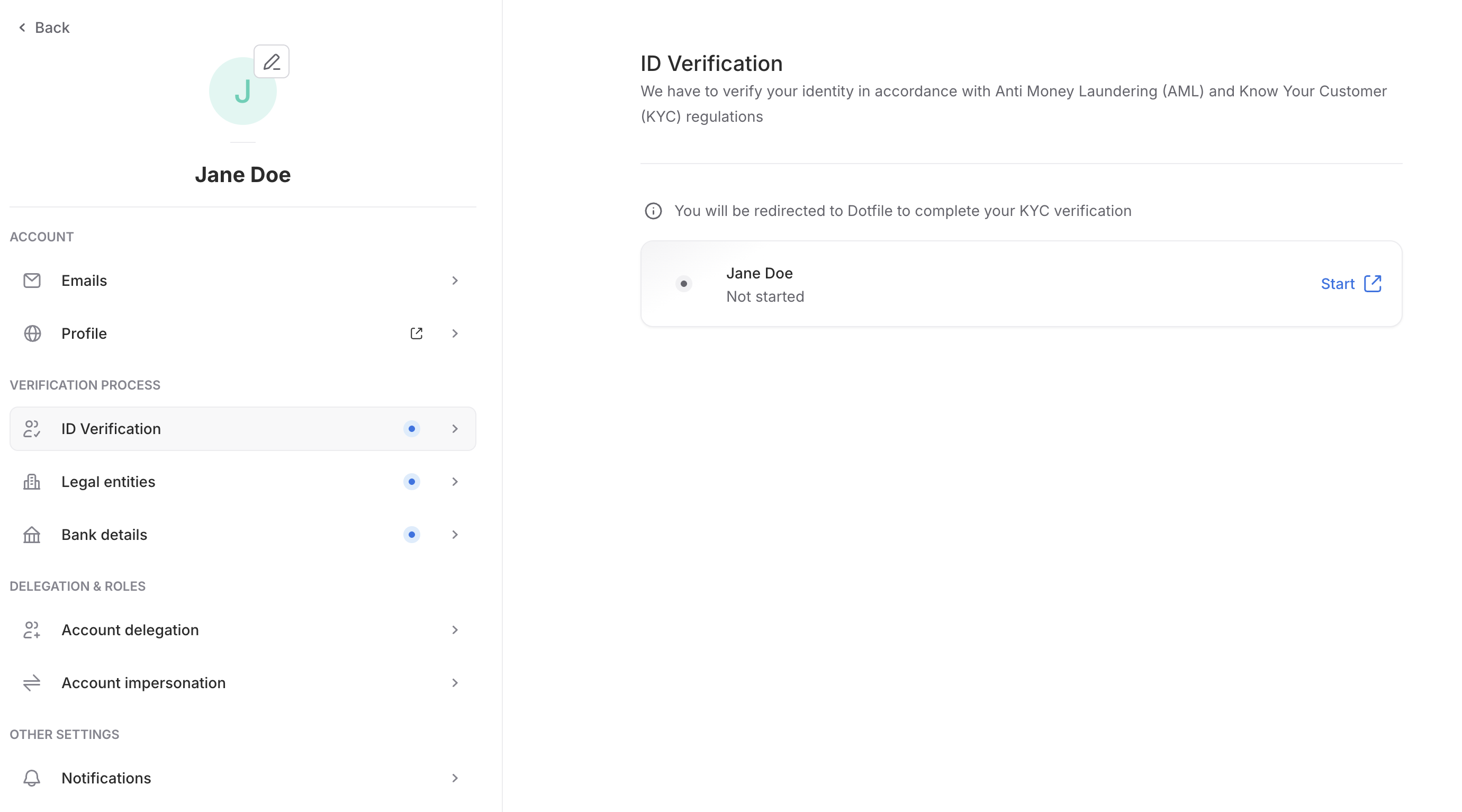Click Account impersonation swap-arrows icon

point(32,683)
